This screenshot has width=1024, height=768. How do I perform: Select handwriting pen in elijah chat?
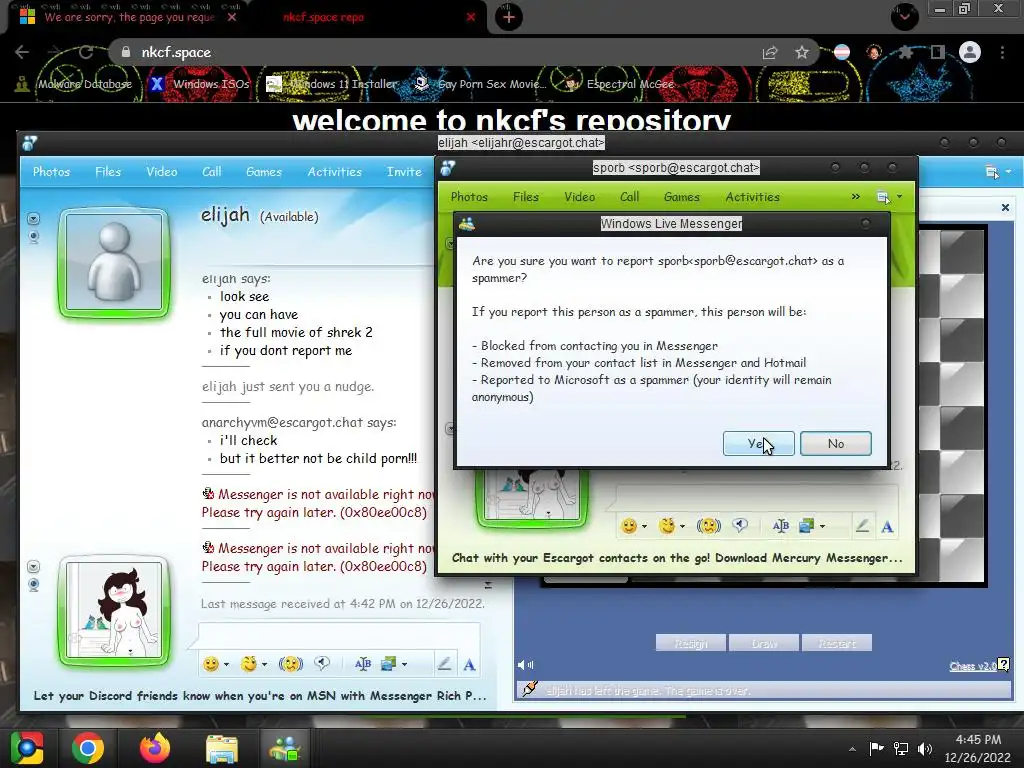click(444, 664)
